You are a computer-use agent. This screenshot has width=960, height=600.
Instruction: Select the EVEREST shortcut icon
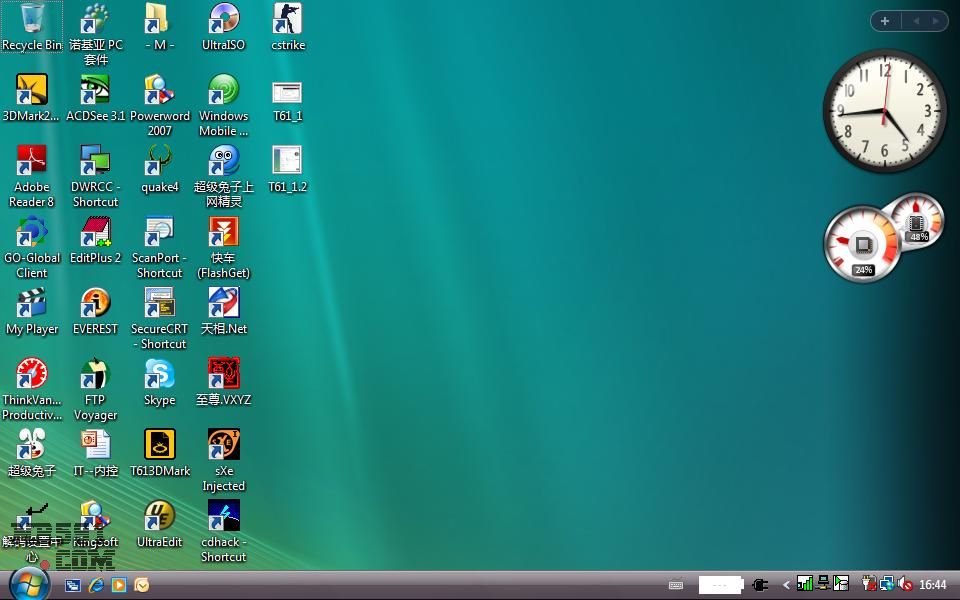pyautogui.click(x=95, y=304)
